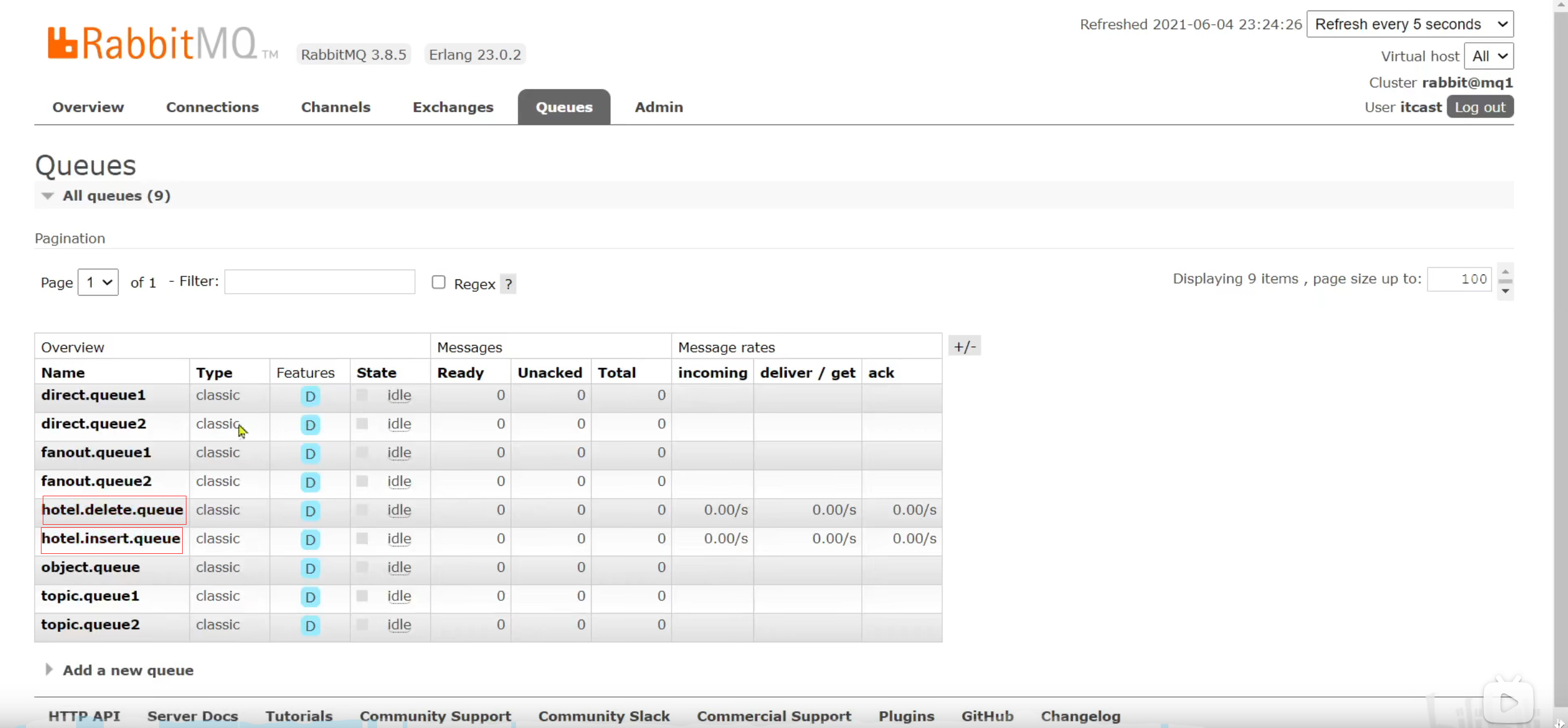
Task: Click the queue Filter text field
Action: [319, 282]
